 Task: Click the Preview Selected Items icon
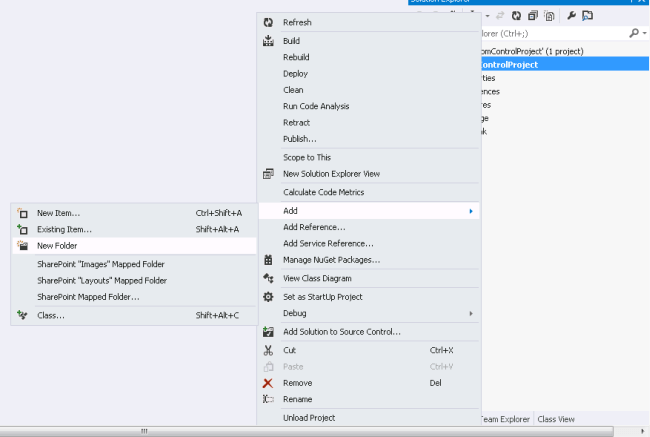(587, 16)
